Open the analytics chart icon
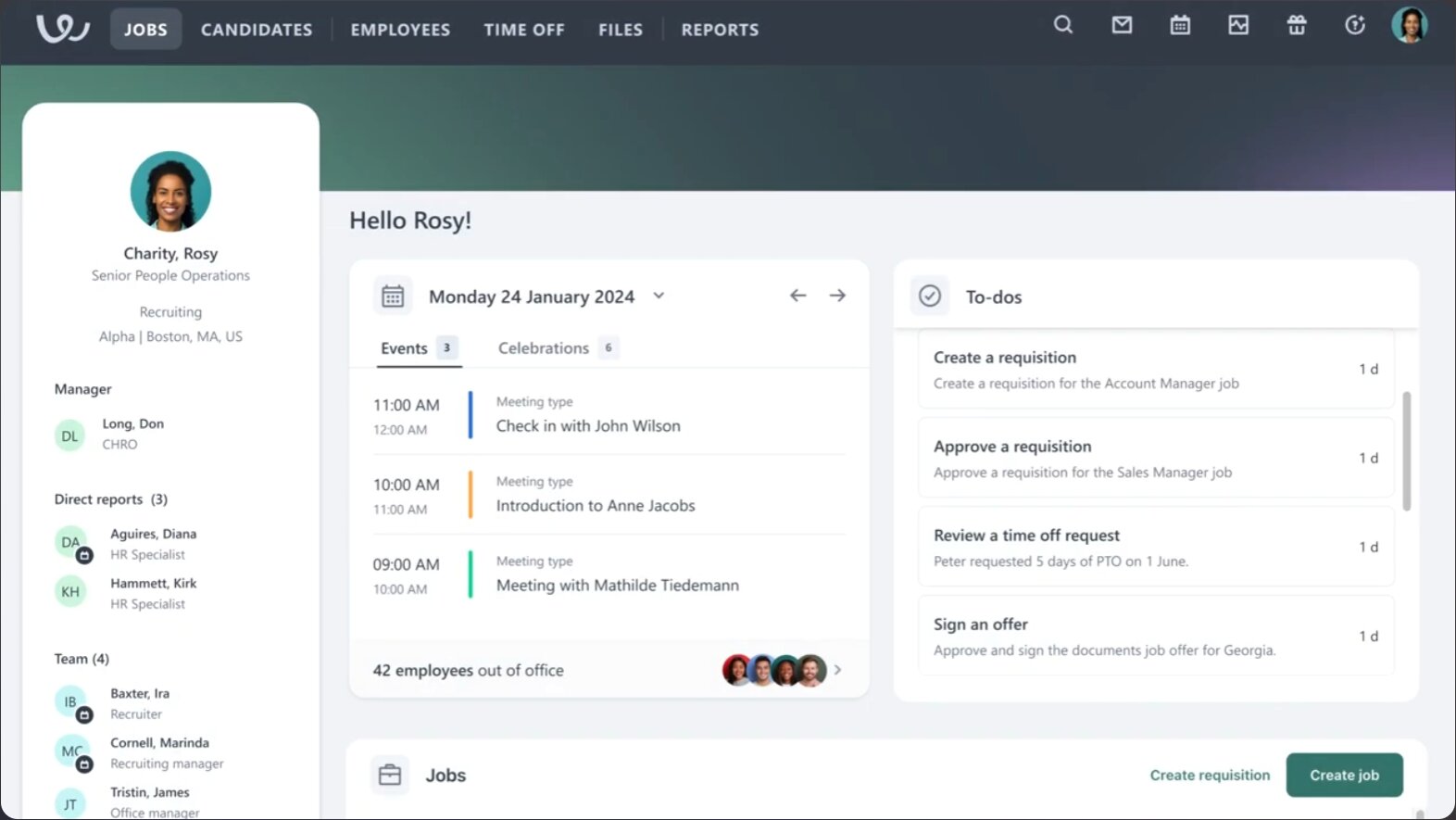 tap(1238, 25)
